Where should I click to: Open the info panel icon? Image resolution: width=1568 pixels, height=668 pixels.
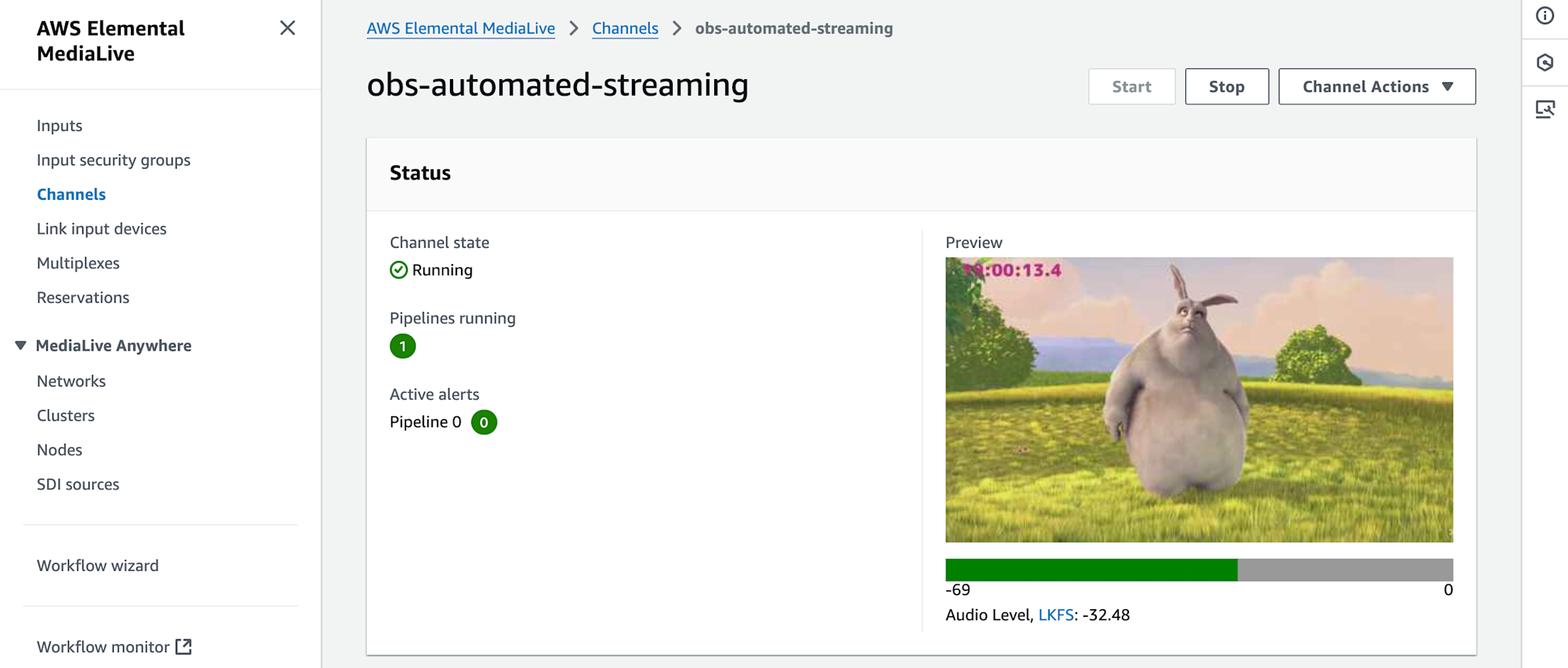(x=1544, y=16)
